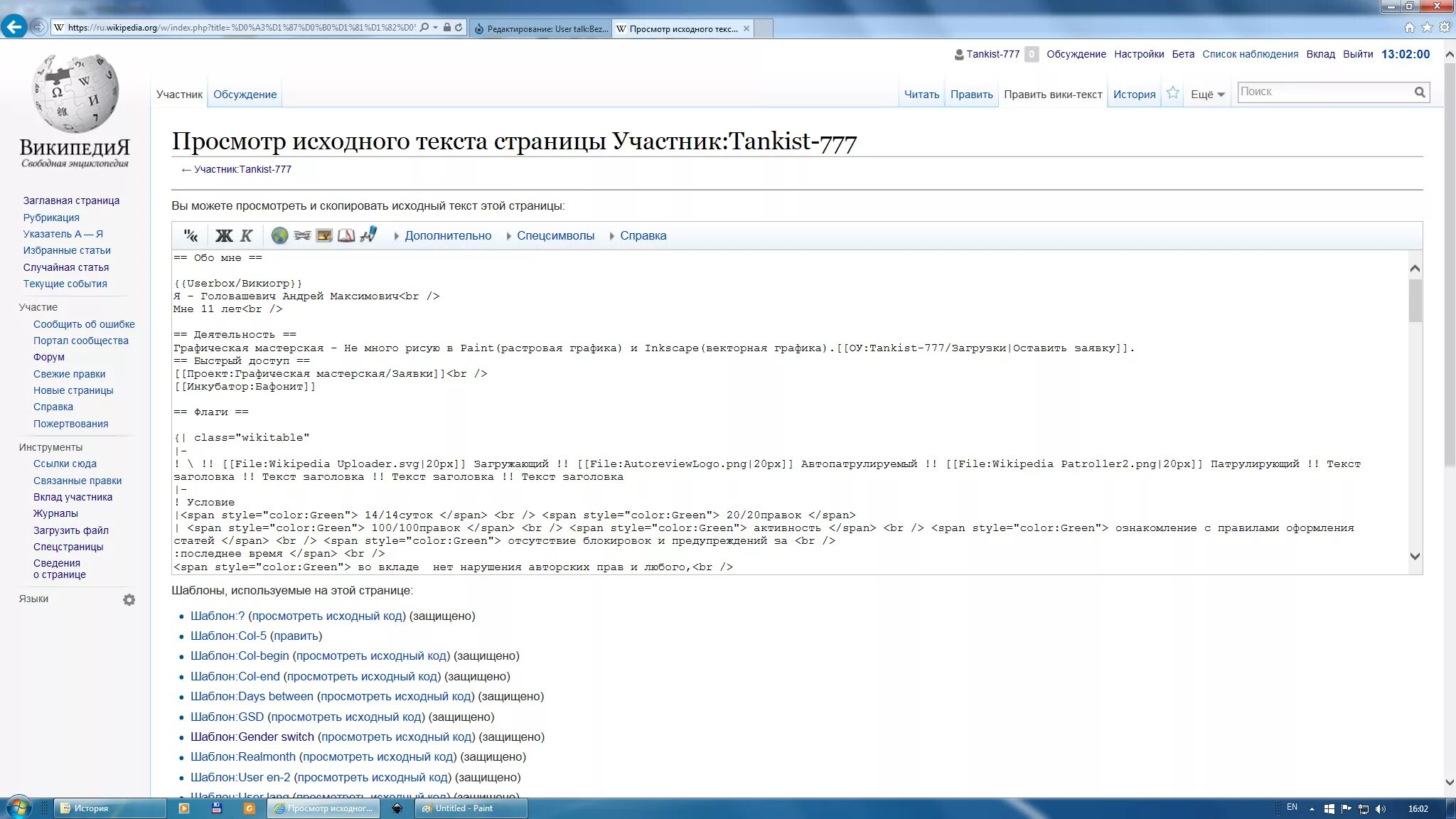
Task: Insert reference with the book icon
Action: click(346, 235)
